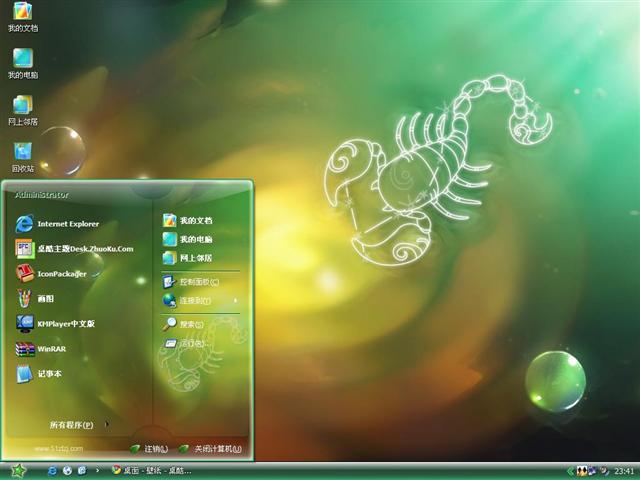Click Internet Explorer quick launch icon
The height and width of the screenshot is (480, 640).
point(52,470)
